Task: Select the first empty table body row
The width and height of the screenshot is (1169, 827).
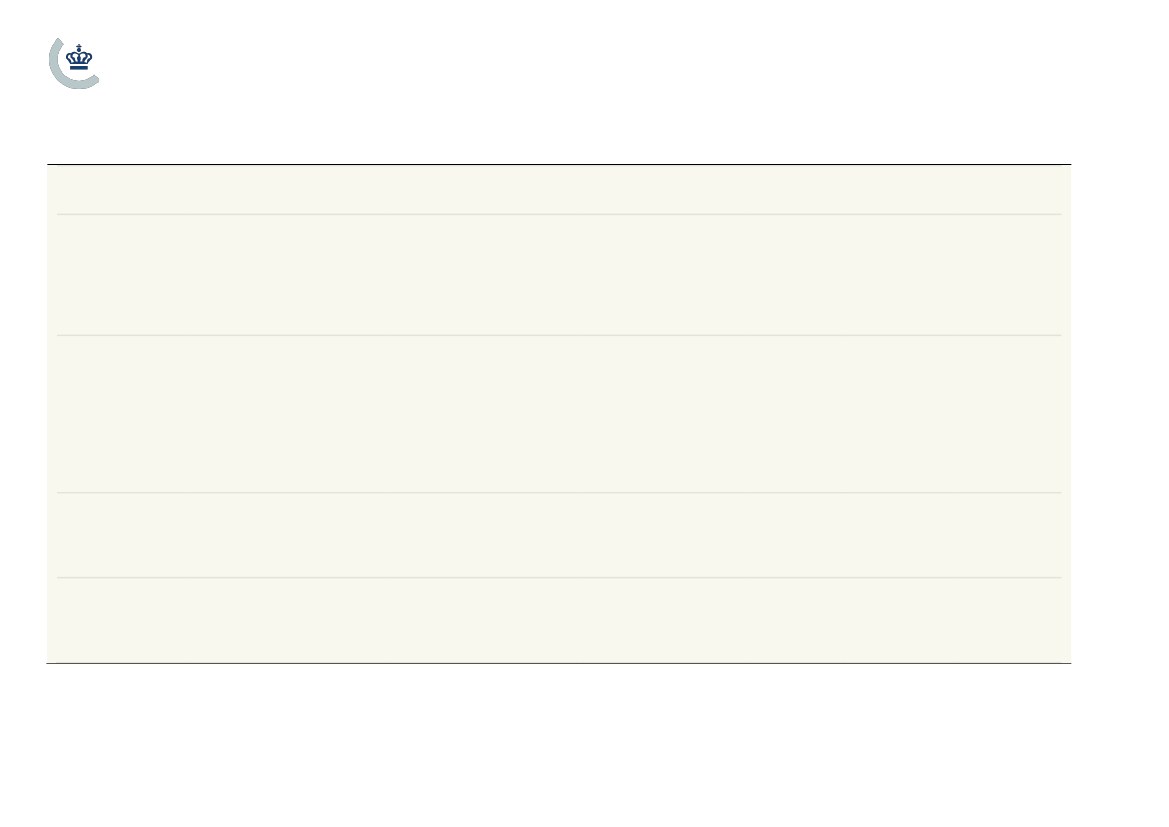Action: (559, 274)
